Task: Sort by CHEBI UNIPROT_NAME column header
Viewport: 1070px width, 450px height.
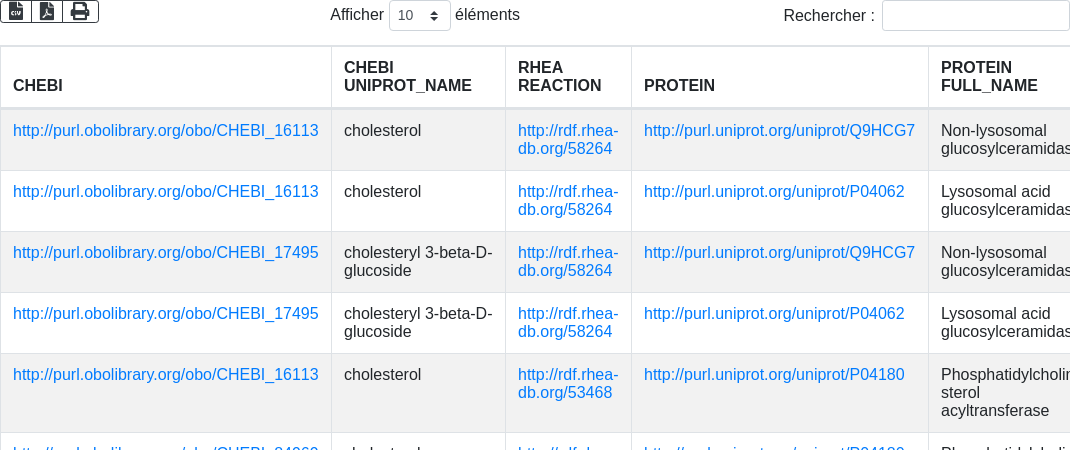Action: click(407, 76)
